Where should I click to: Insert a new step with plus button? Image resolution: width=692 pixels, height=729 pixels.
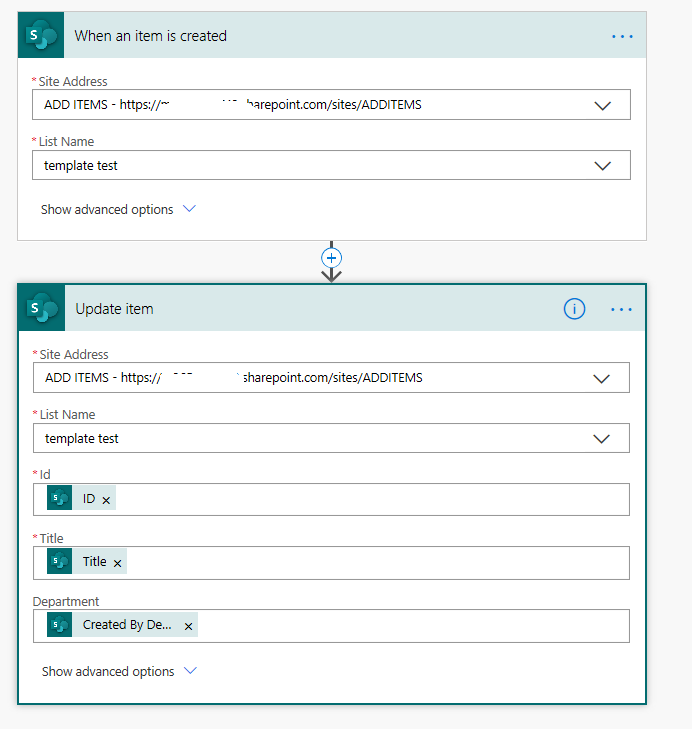click(332, 258)
